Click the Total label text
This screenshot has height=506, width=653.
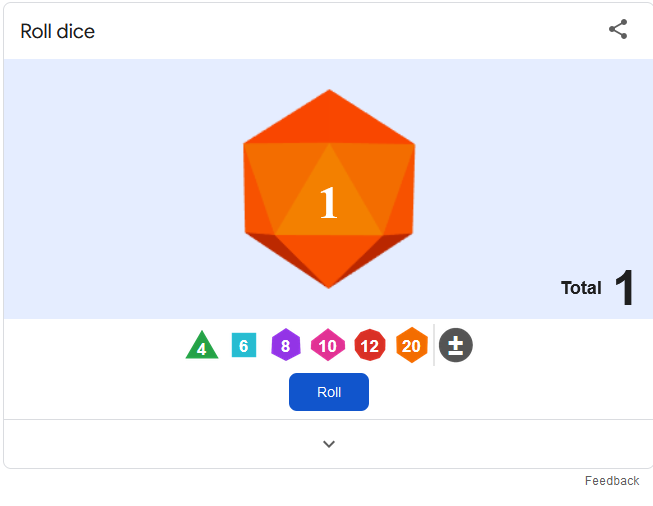(x=581, y=288)
